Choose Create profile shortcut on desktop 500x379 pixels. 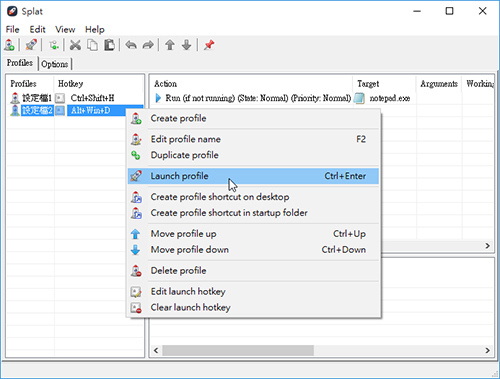point(254,197)
